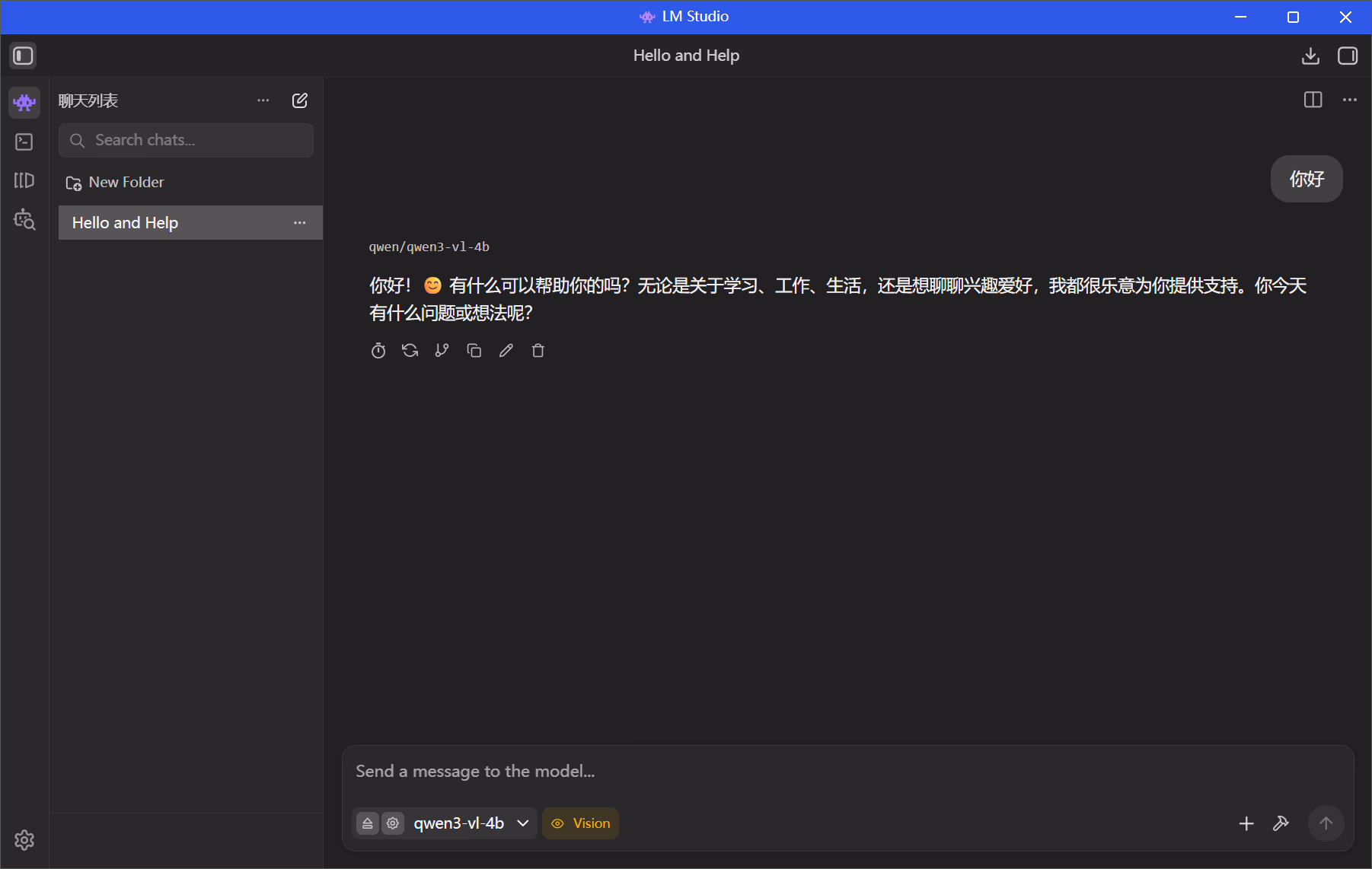Image resolution: width=1372 pixels, height=869 pixels.
Task: Click the Search chats field
Action: (186, 140)
